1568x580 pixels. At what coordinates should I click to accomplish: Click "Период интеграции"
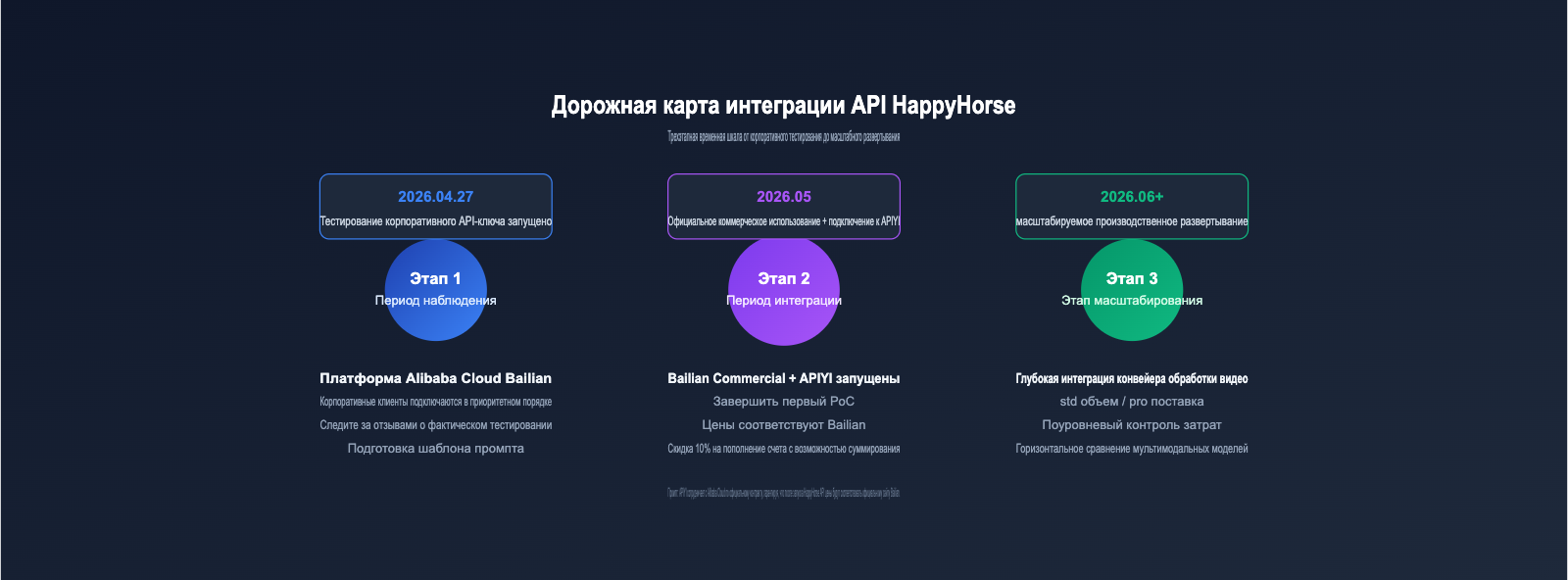tap(783, 301)
